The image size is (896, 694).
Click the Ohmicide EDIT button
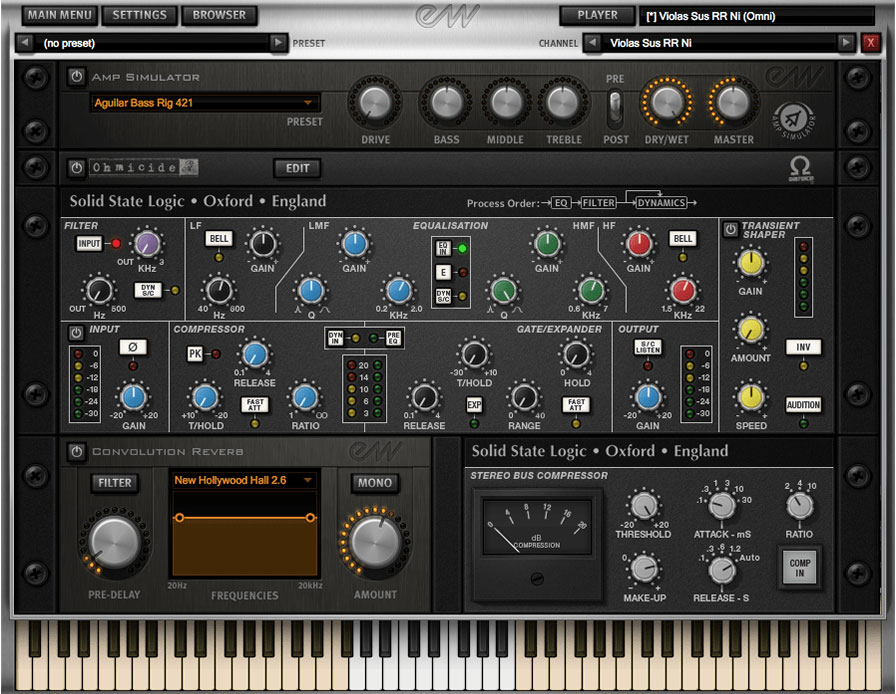(297, 168)
